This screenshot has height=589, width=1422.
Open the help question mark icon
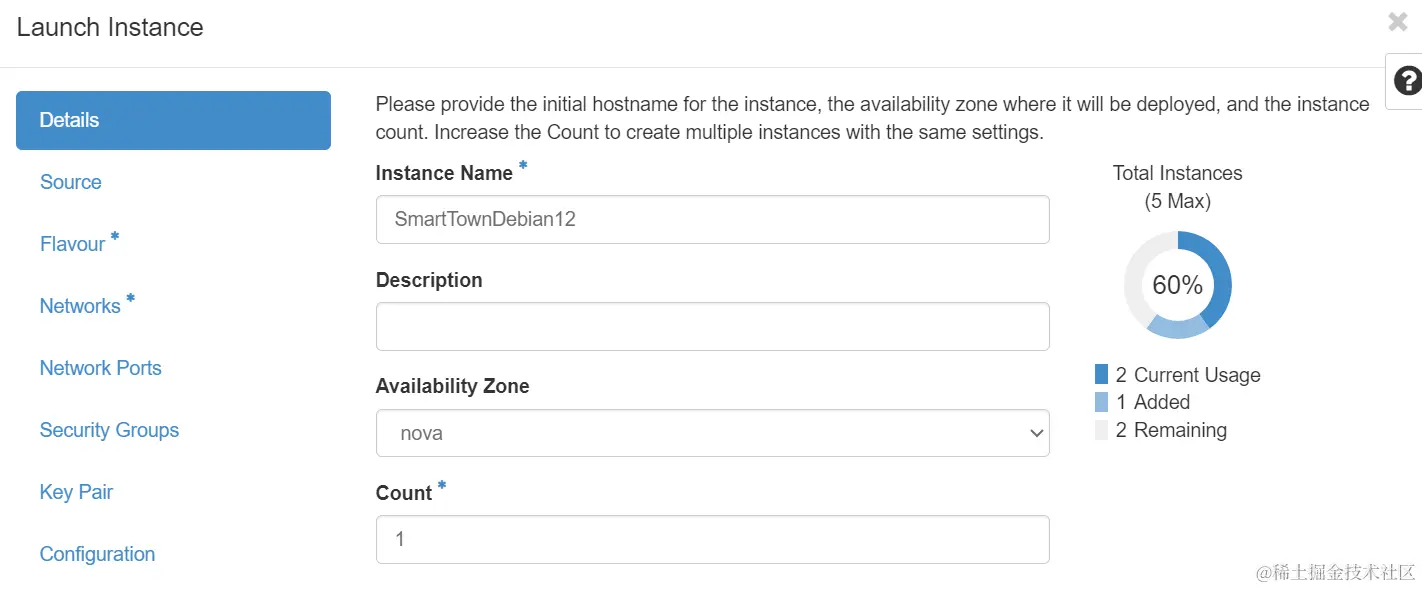pyautogui.click(x=1407, y=81)
